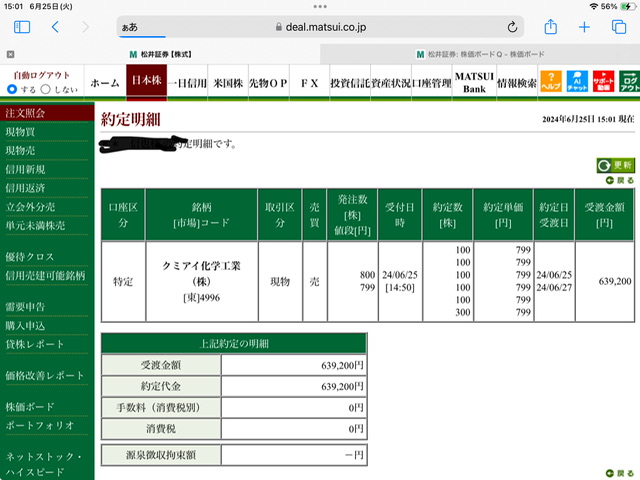Open the 情報検索 menu

tap(517, 83)
